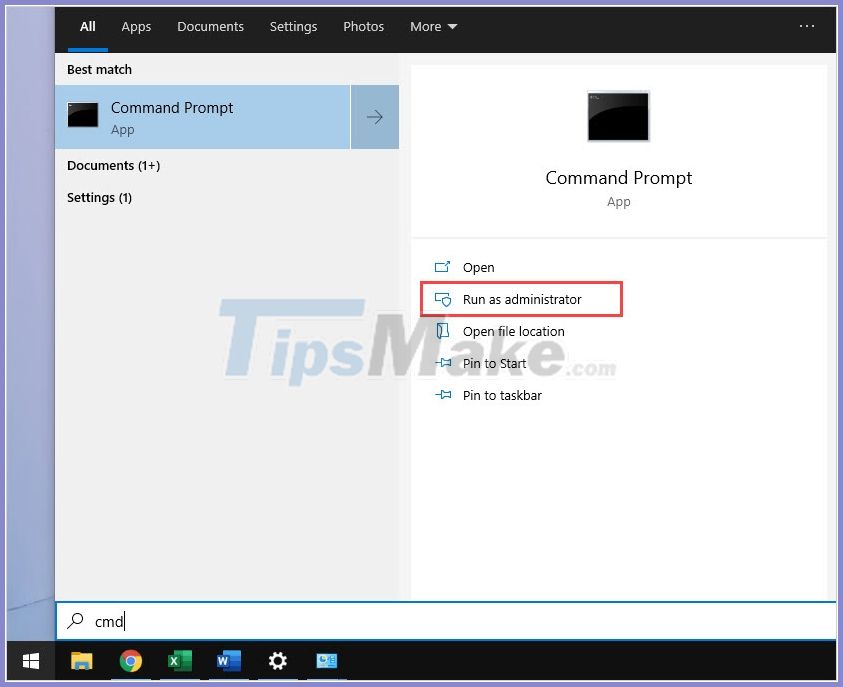843x687 pixels.
Task: Open Chrome from the taskbar
Action: pyautogui.click(x=130, y=661)
